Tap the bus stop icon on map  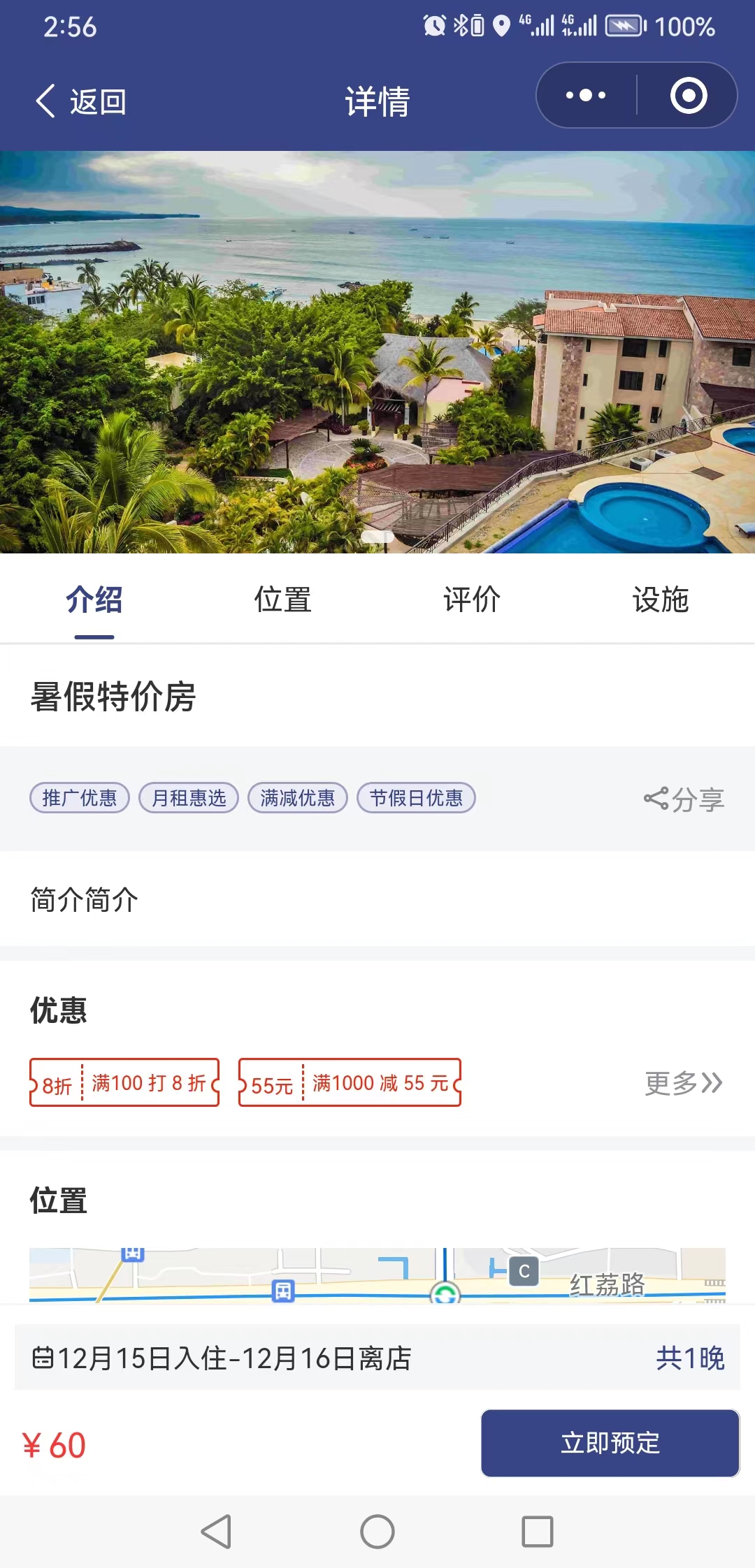283,1291
